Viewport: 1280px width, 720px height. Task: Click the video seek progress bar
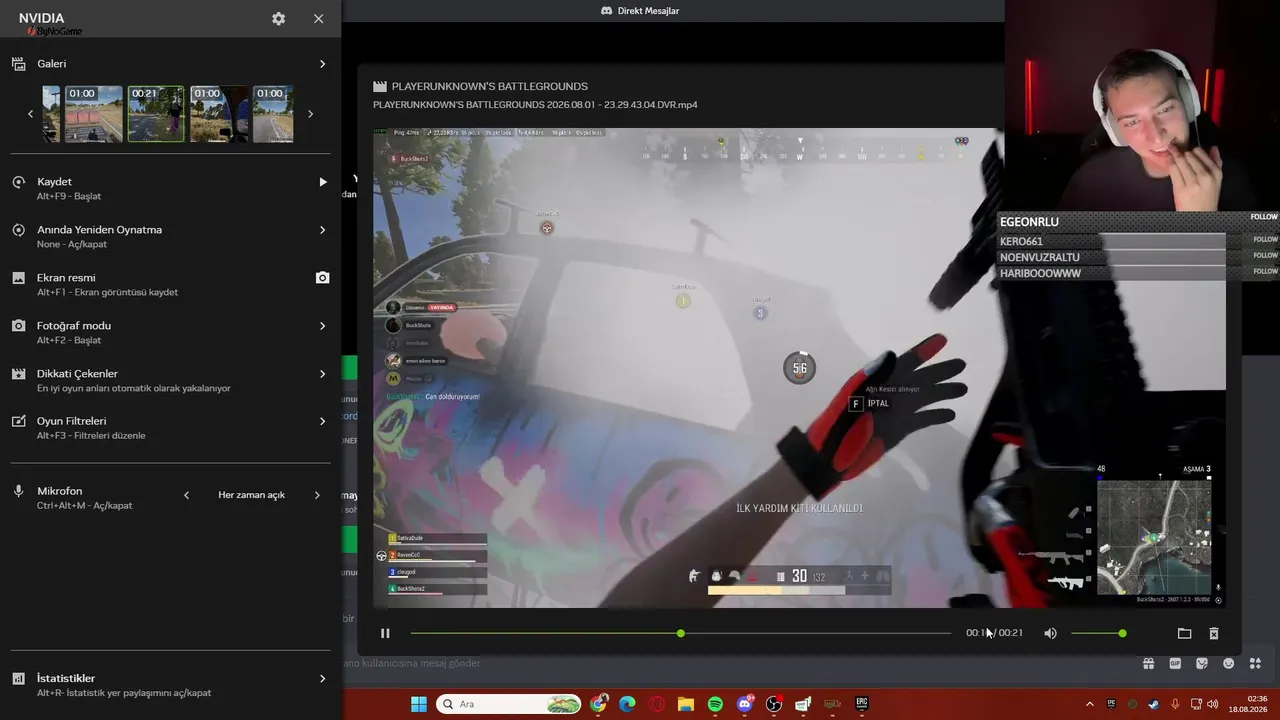tap(680, 633)
